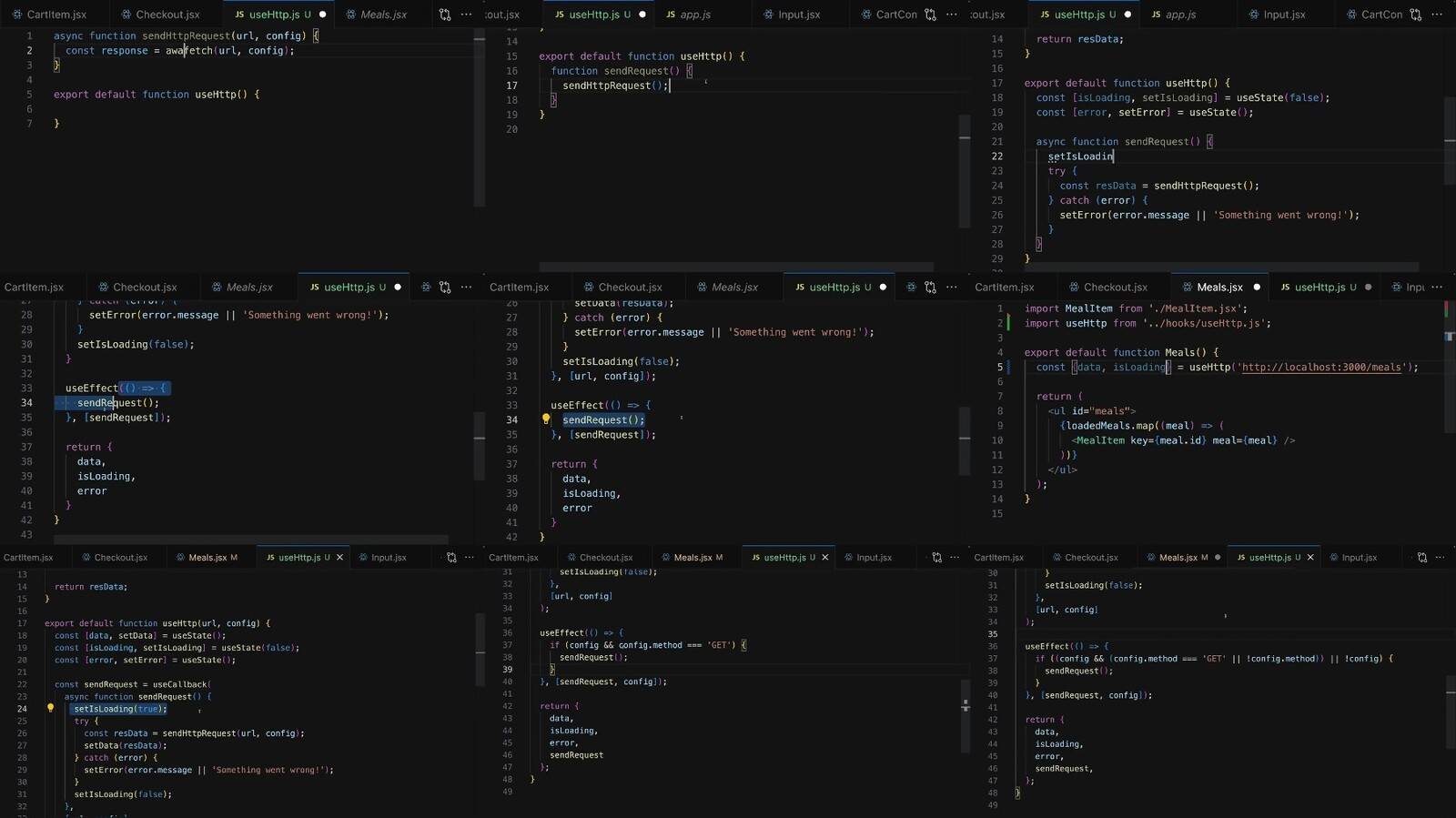
Task: Click 'sendRequest,' on line 45 in bottom-right editor
Action: [x=1064, y=769]
